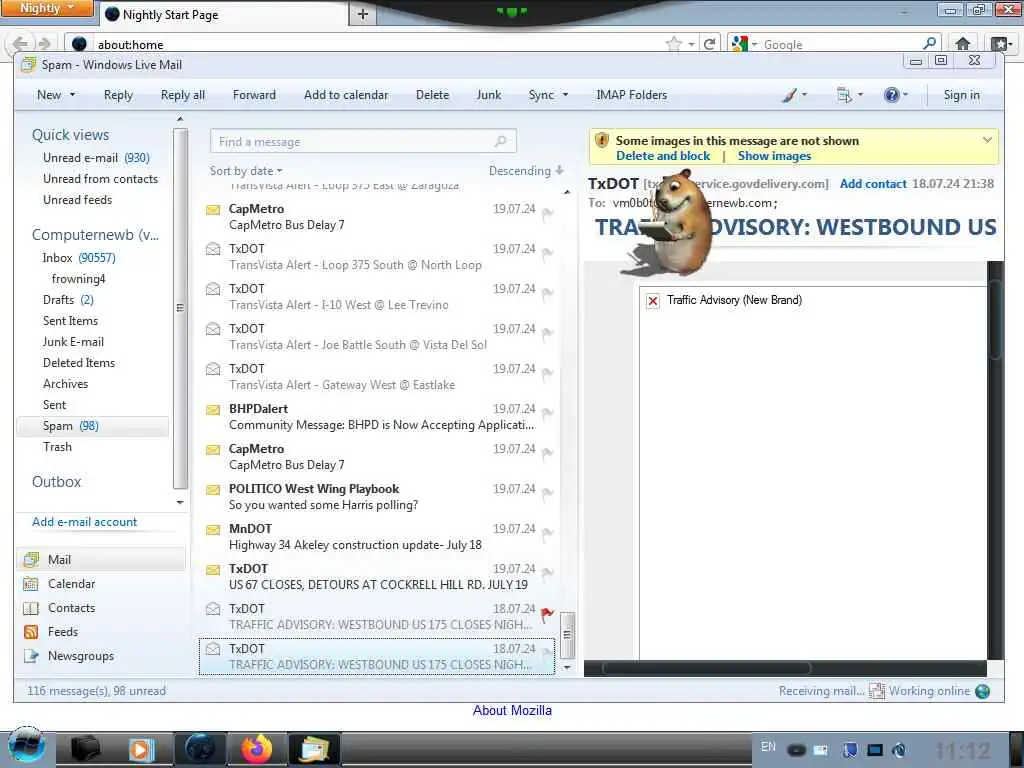1024x768 pixels.
Task: Click the Mail icon in the bottom navigation
Action: pos(31,560)
